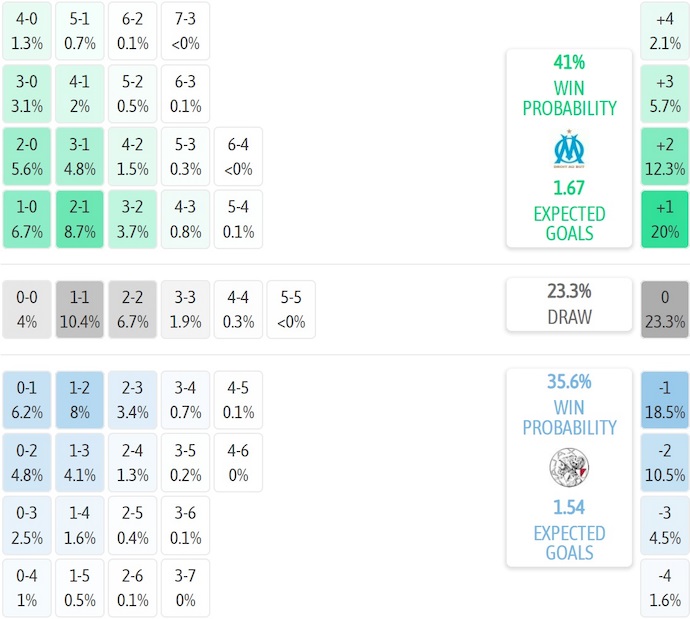690x619 pixels.
Task: Select the 2-1 scoreline tile
Action: 79,219
